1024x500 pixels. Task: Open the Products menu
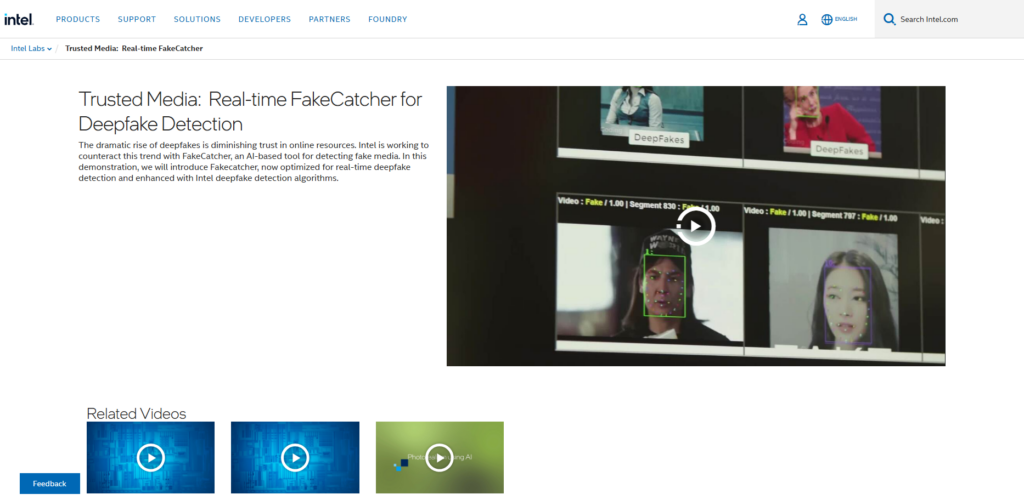[x=78, y=20]
